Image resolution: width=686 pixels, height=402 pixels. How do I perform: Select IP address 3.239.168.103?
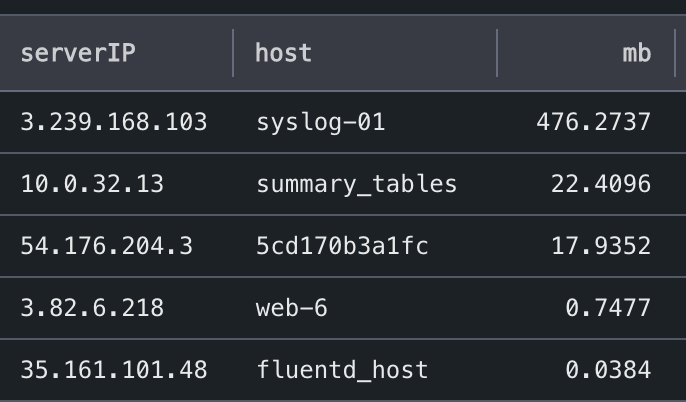[x=114, y=122]
